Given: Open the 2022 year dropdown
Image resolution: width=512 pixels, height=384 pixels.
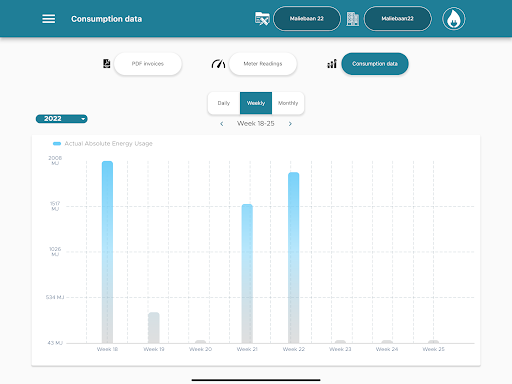Looking at the screenshot, I should click(62, 119).
